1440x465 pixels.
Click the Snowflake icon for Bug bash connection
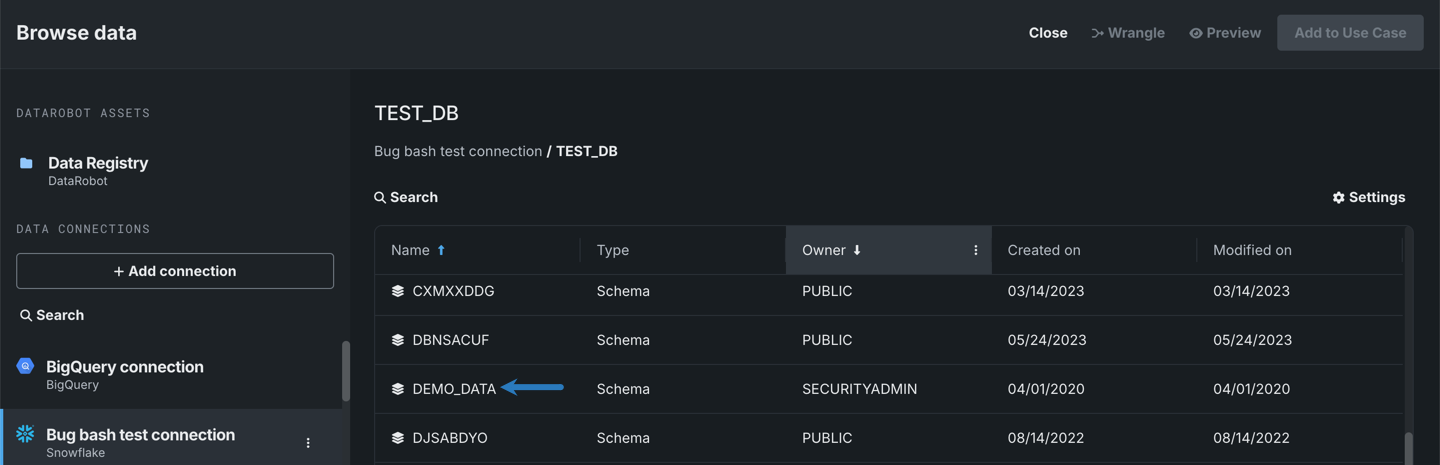pyautogui.click(x=25, y=434)
